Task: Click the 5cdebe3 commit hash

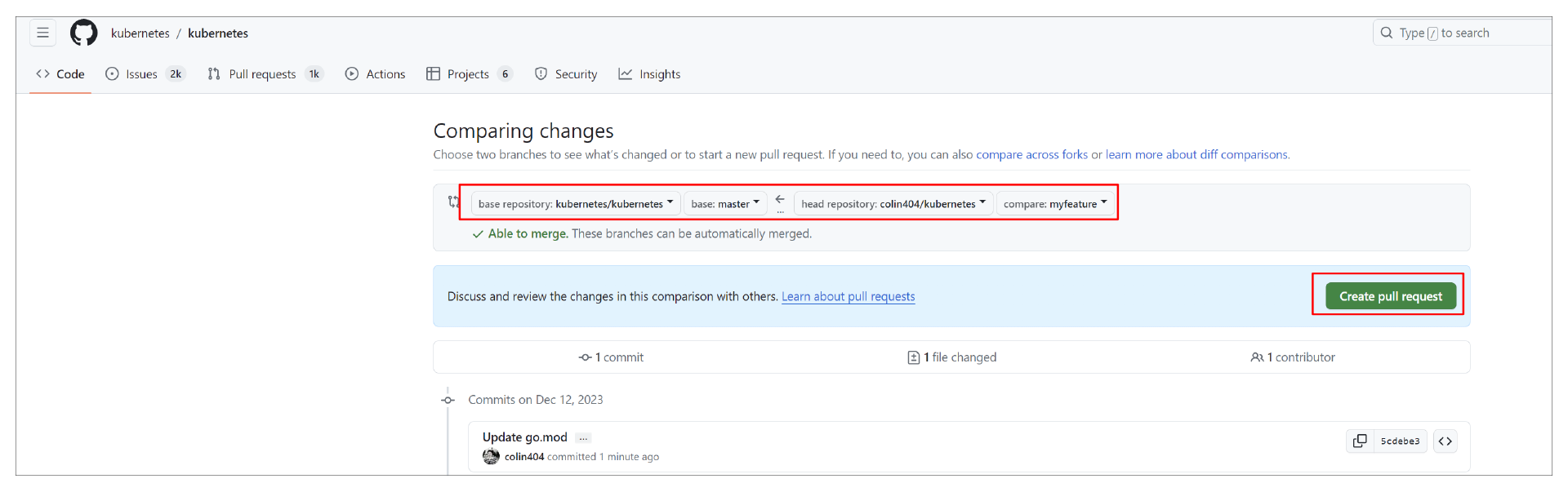Action: (1400, 441)
